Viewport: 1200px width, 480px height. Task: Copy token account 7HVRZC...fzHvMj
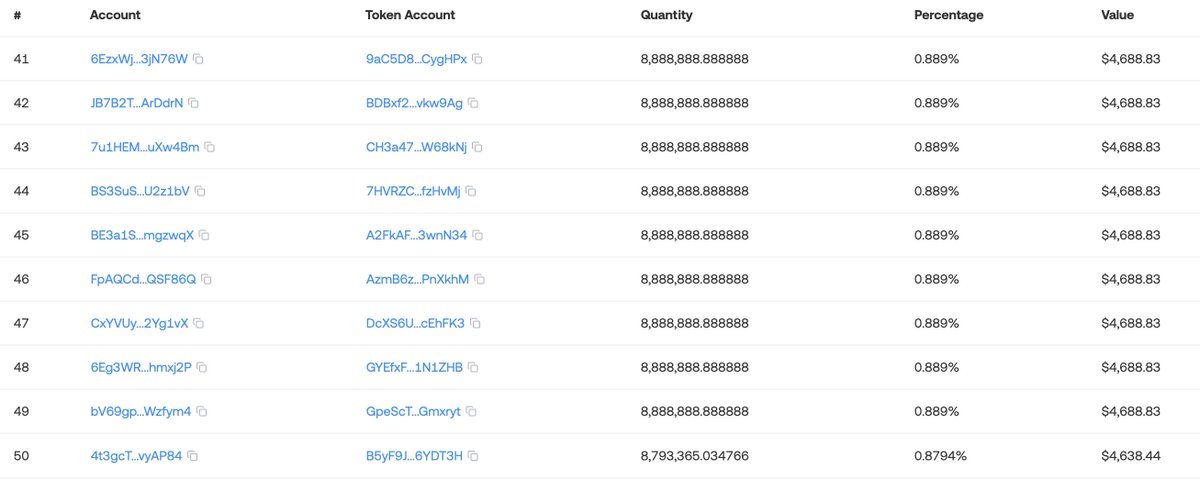470,191
